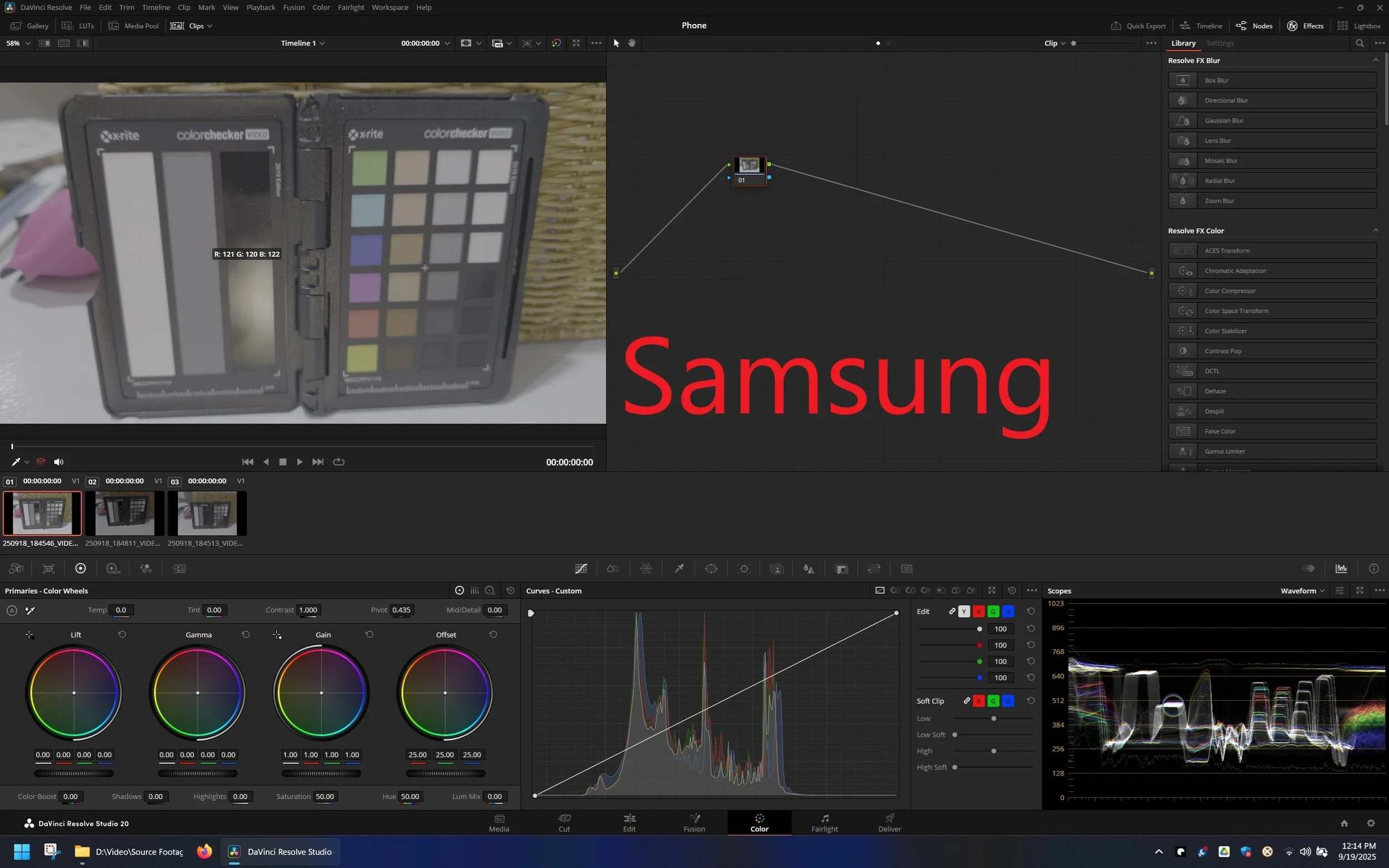Screen dimensions: 1389x868
Task: Click the Gain white point picker
Action: [x=277, y=634]
